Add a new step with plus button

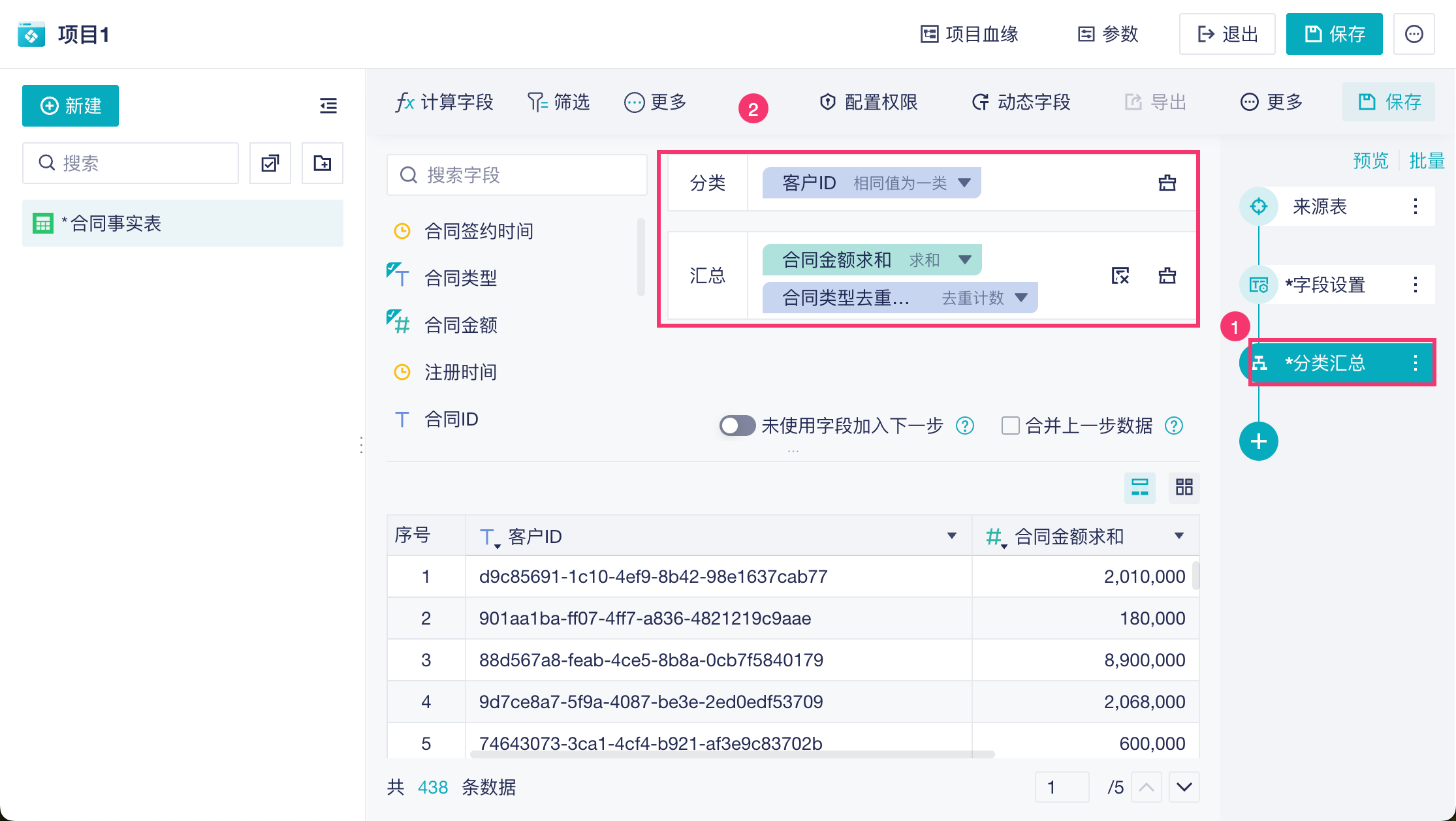click(1258, 442)
